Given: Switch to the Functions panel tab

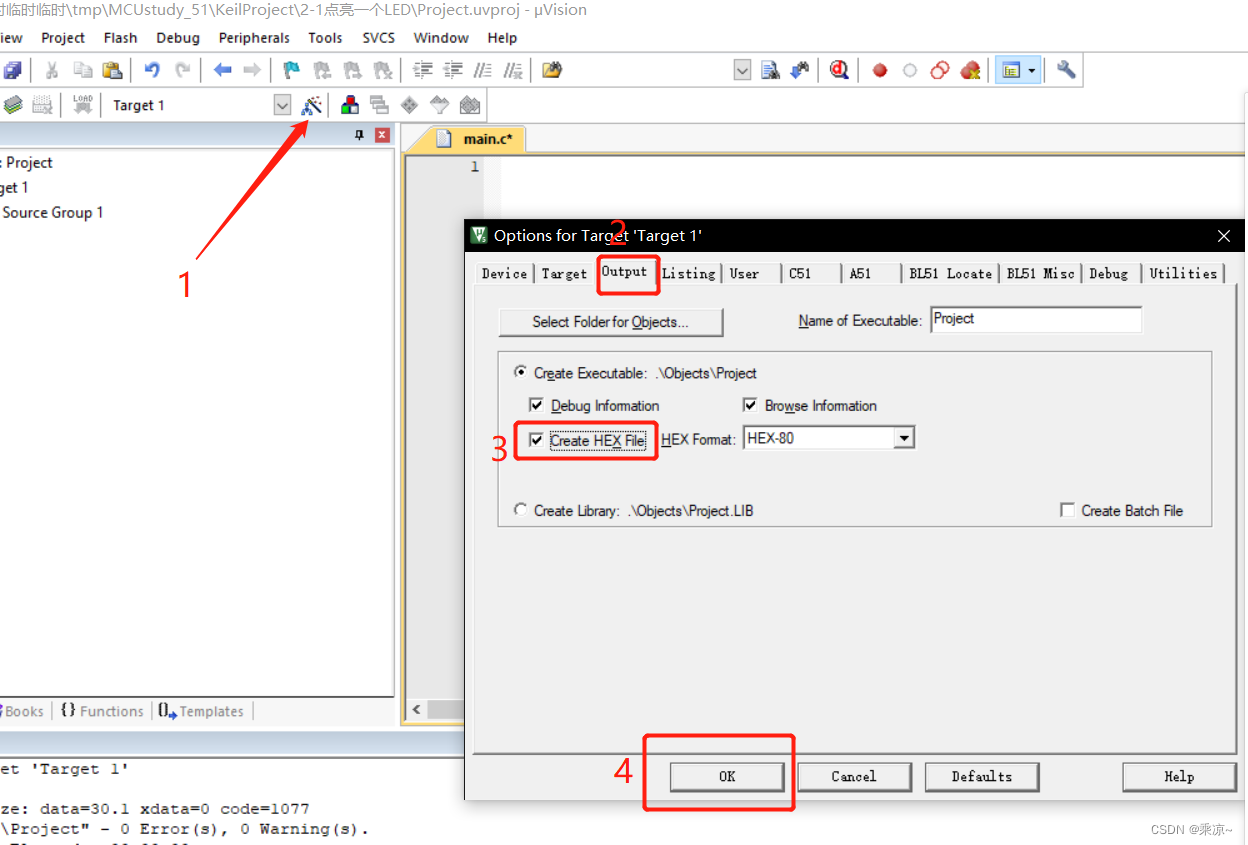Looking at the screenshot, I should tap(102, 711).
